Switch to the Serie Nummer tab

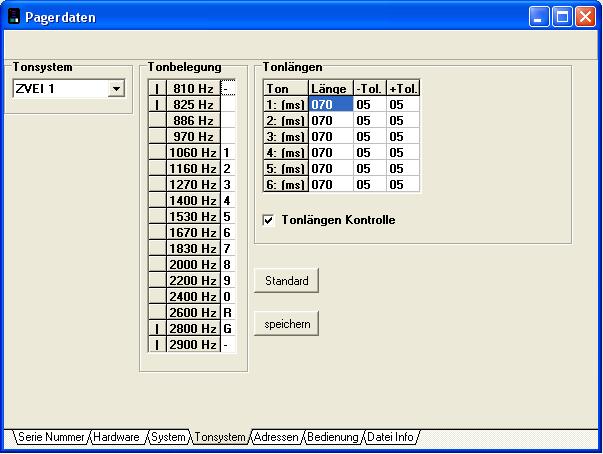50,437
